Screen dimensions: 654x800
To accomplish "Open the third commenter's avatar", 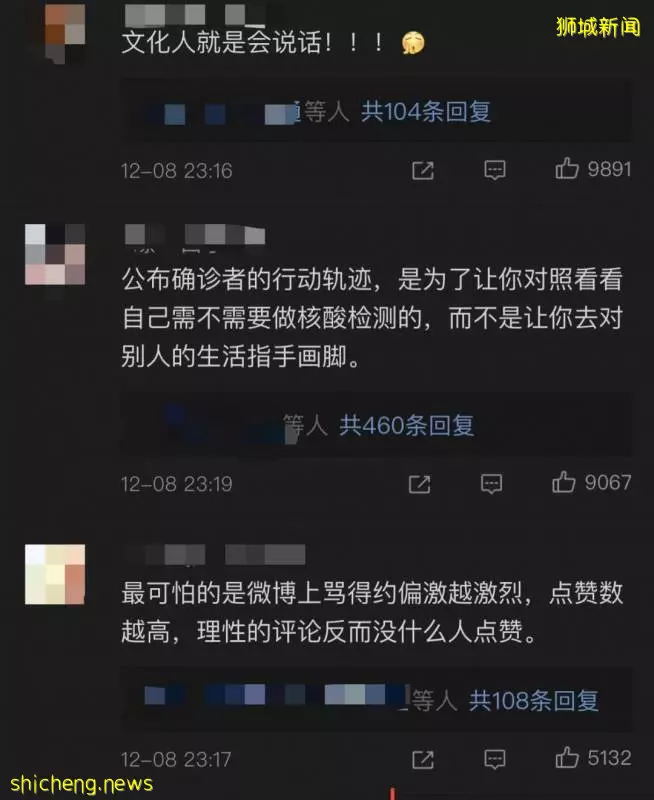I will 55,574.
